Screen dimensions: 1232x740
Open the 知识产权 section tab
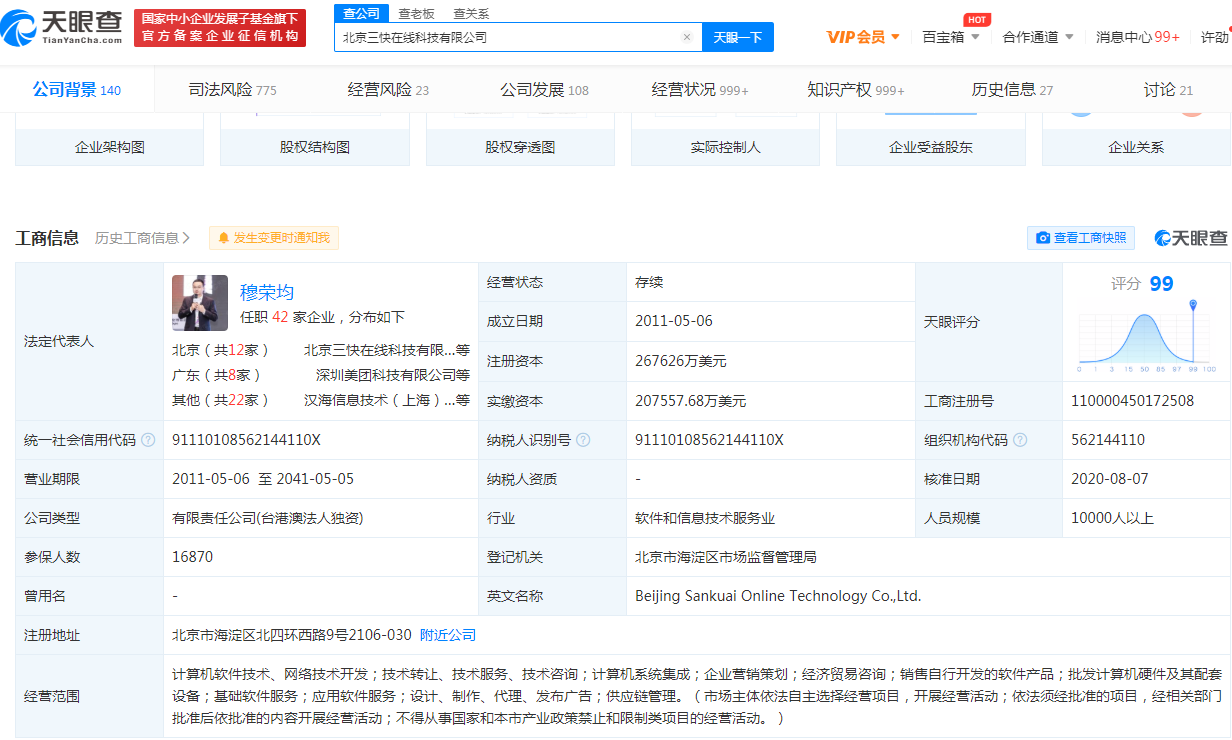click(x=856, y=90)
